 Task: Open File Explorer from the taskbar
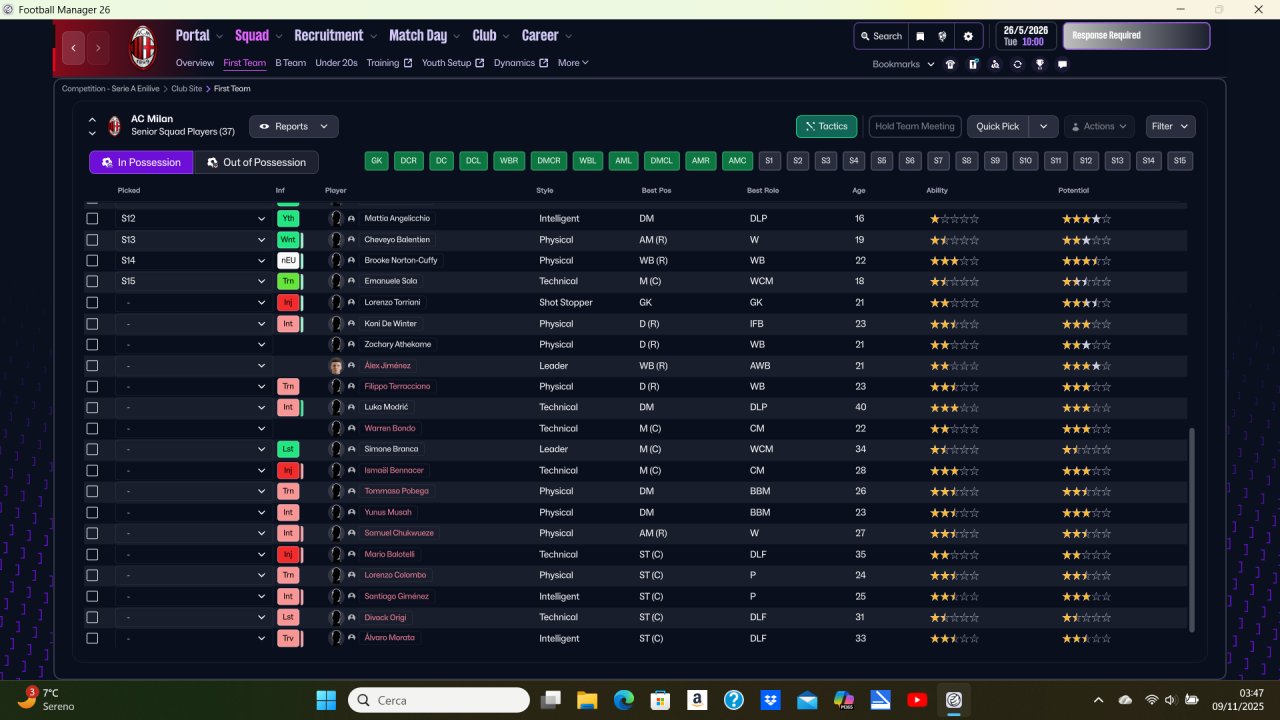click(x=586, y=700)
